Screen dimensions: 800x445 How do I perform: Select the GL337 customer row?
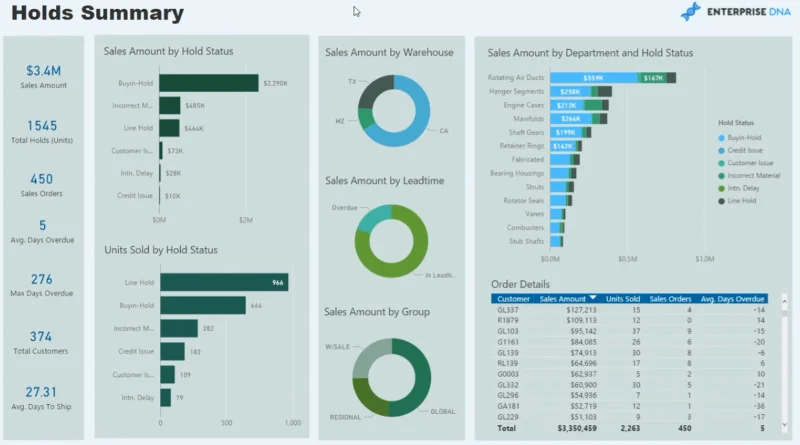pos(630,310)
